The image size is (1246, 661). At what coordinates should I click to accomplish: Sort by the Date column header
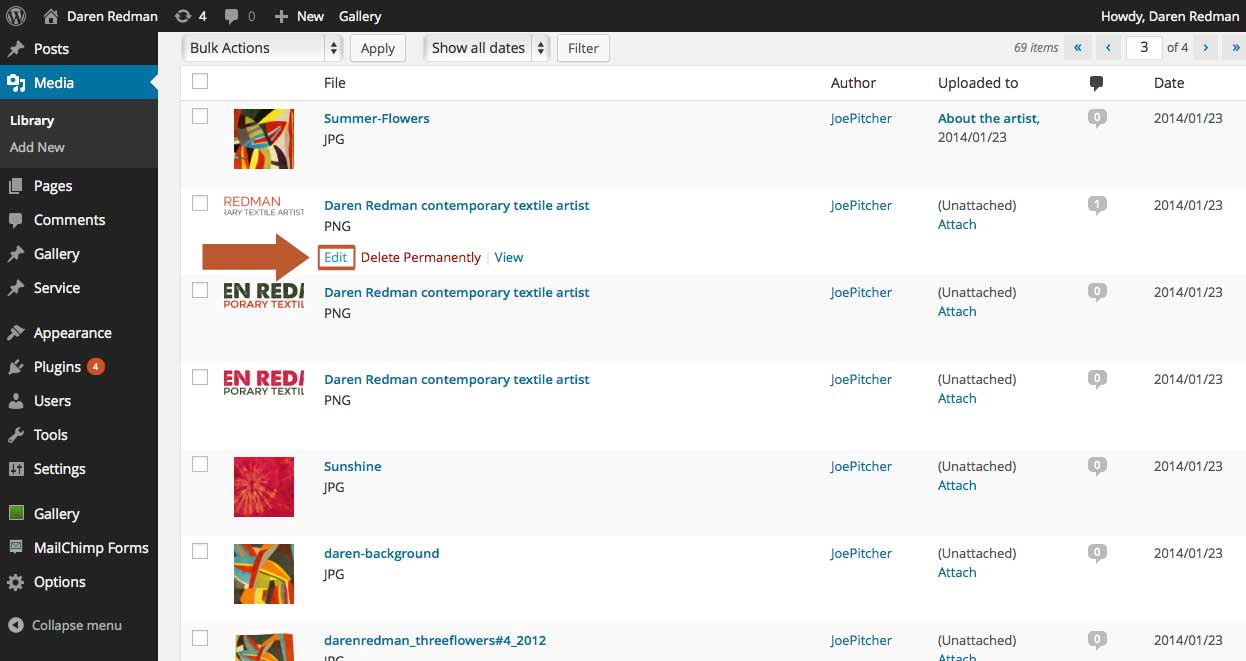pyautogui.click(x=1169, y=83)
